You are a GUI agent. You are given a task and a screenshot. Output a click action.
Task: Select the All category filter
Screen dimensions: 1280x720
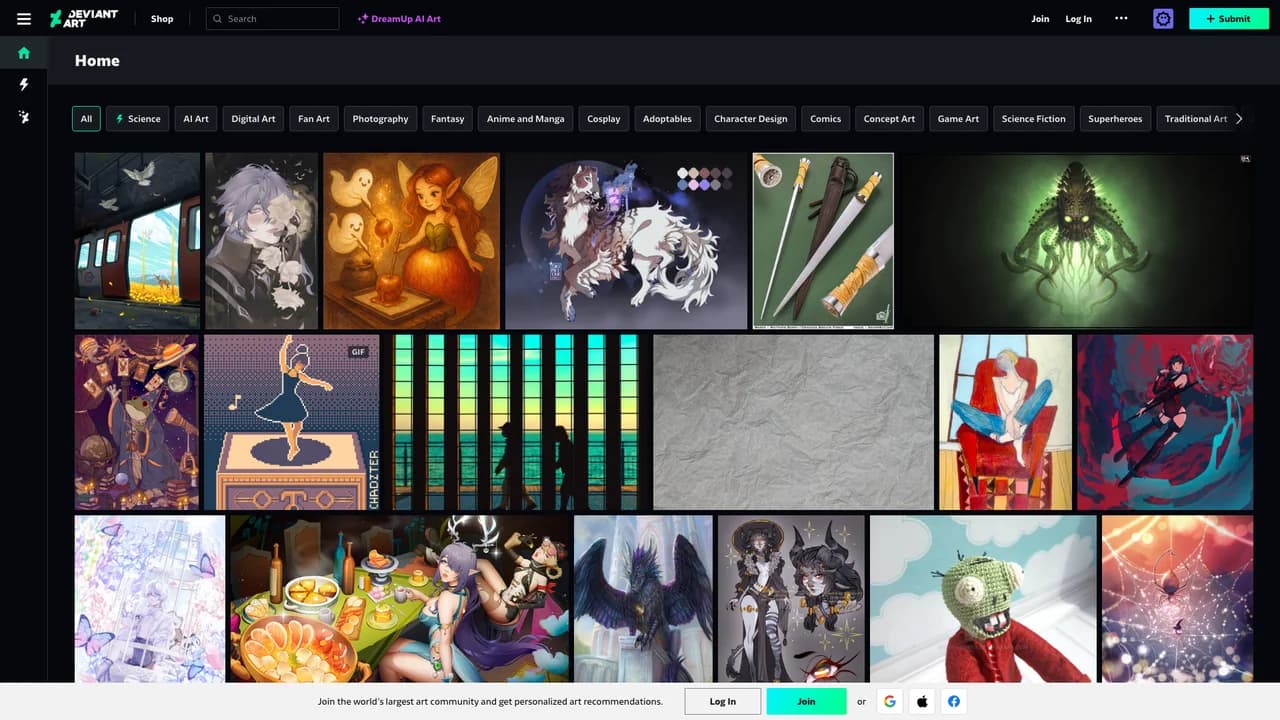[86, 119]
